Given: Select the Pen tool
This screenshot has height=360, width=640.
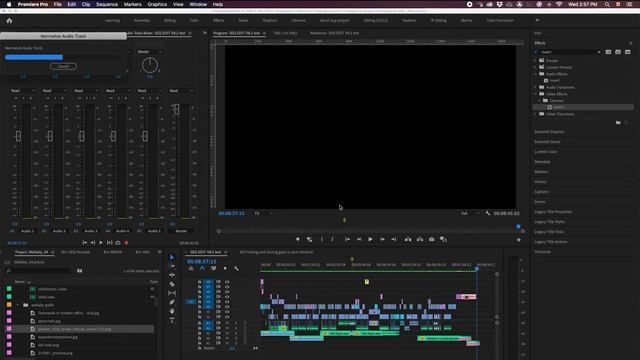Looking at the screenshot, I should (x=172, y=302).
